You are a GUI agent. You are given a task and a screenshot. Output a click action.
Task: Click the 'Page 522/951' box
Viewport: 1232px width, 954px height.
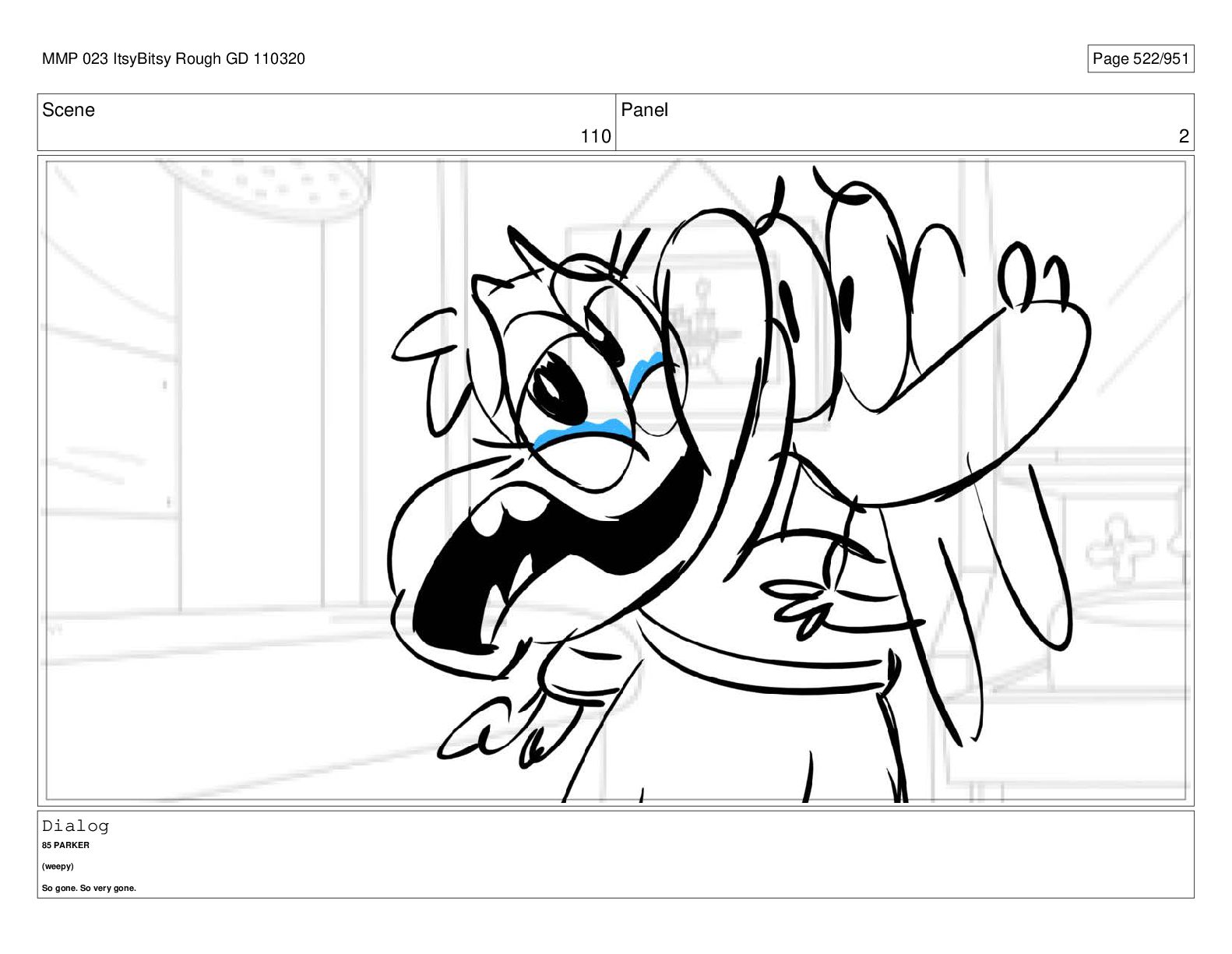(1140, 58)
